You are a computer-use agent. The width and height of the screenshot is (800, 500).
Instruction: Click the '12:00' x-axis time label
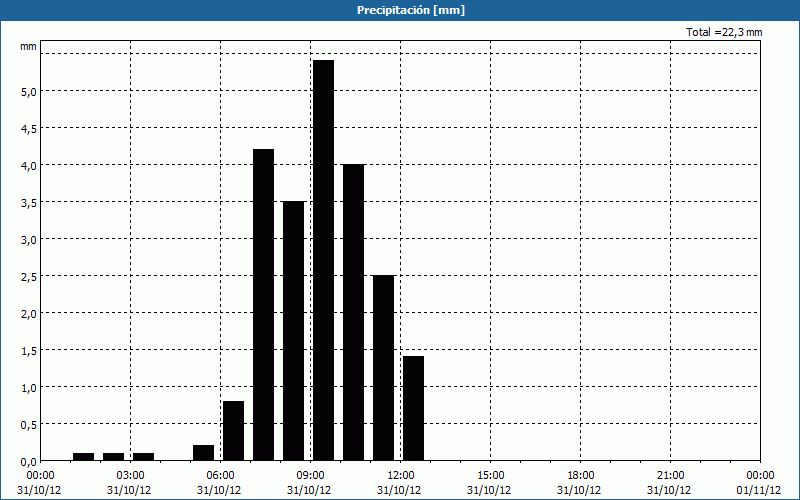coord(401,476)
